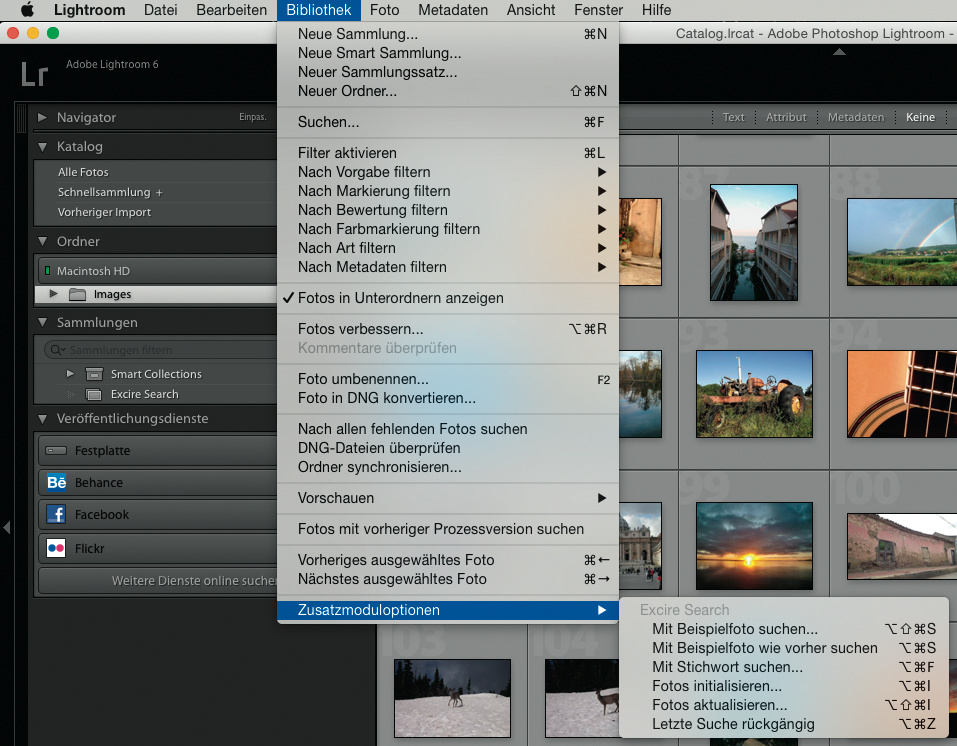Viewport: 957px width, 746px height.
Task: Select the Keine filter option
Action: (x=920, y=117)
